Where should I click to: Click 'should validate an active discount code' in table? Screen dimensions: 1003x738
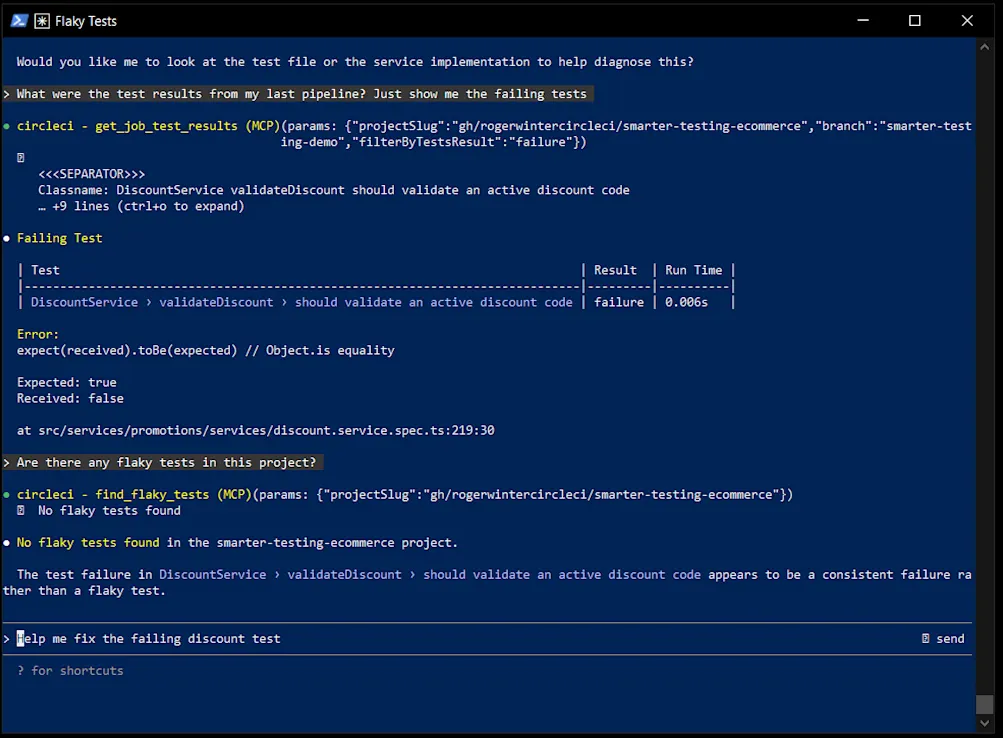point(434,302)
